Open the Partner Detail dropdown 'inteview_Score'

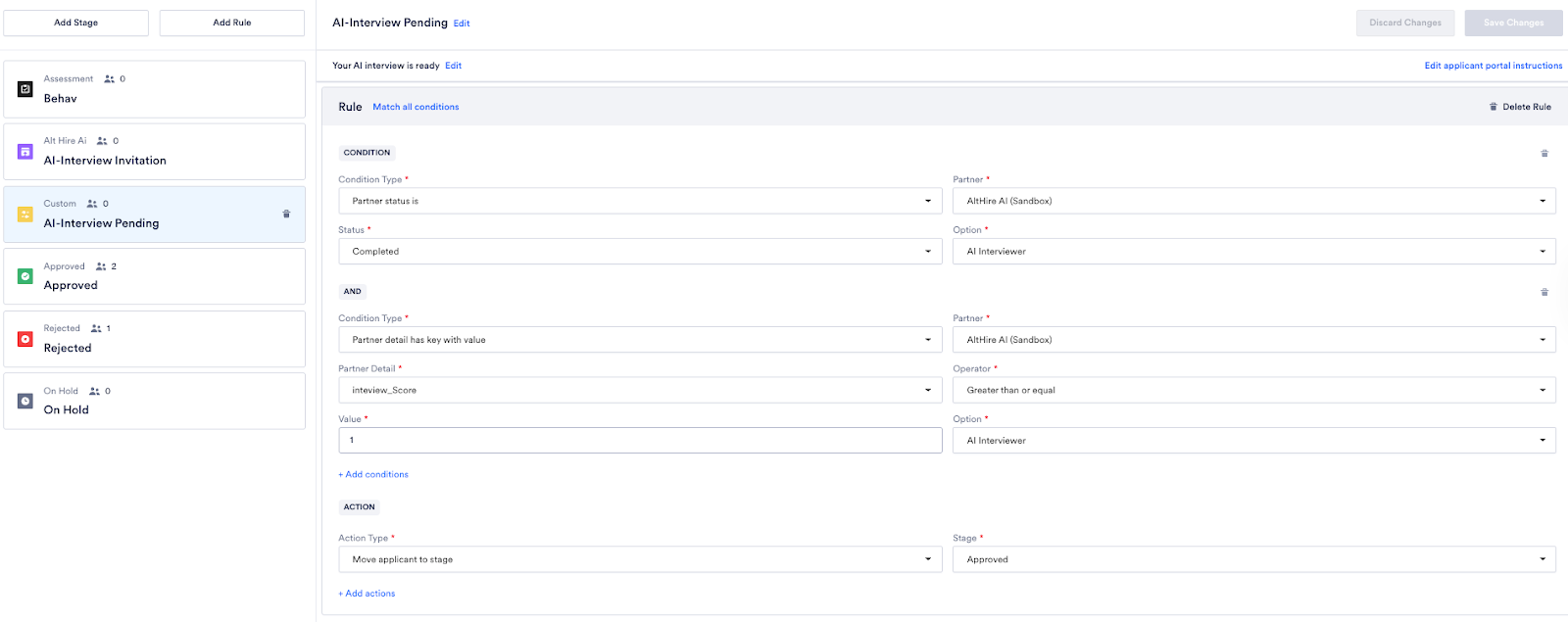[639, 390]
